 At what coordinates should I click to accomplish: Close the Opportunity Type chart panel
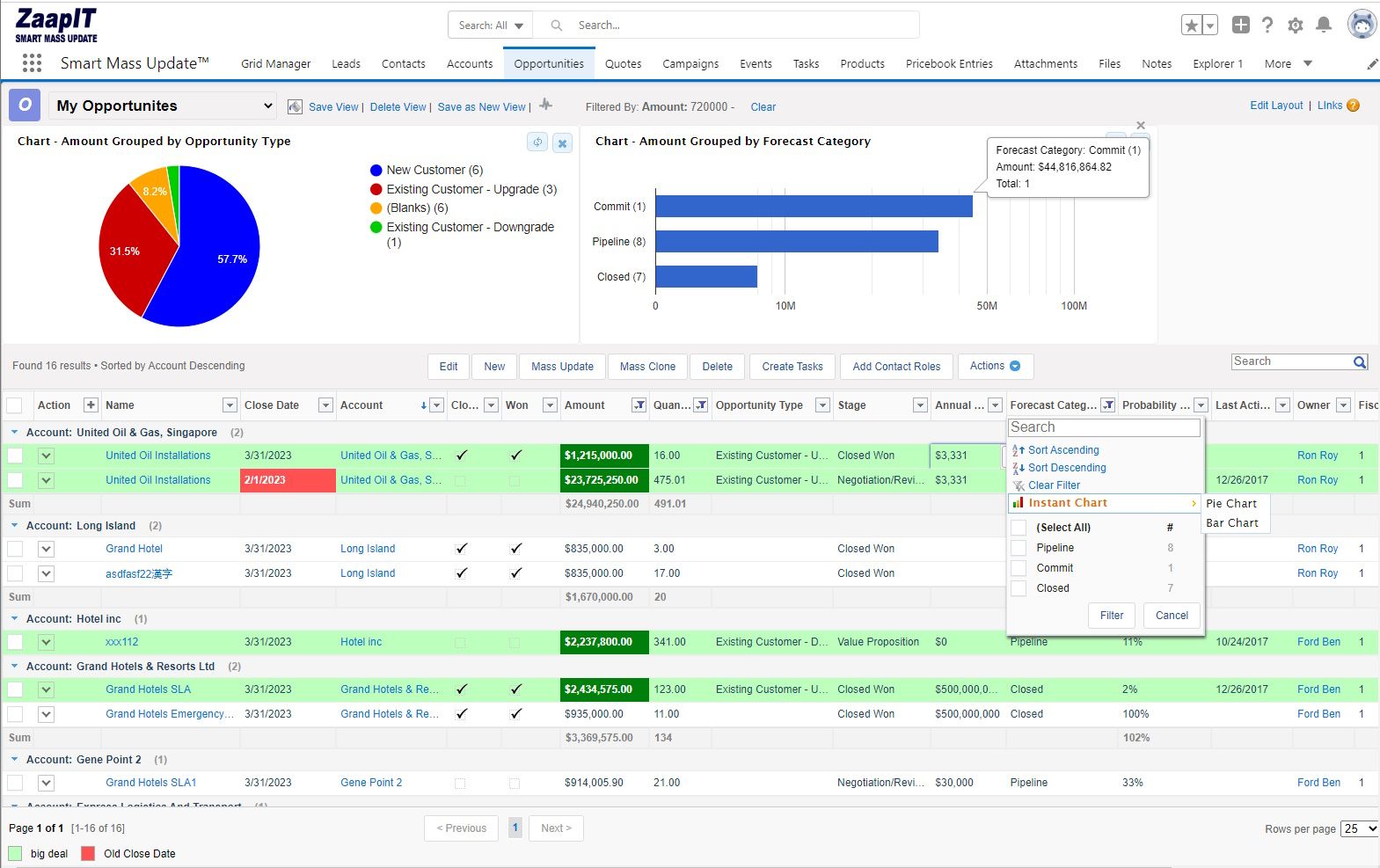tap(562, 142)
